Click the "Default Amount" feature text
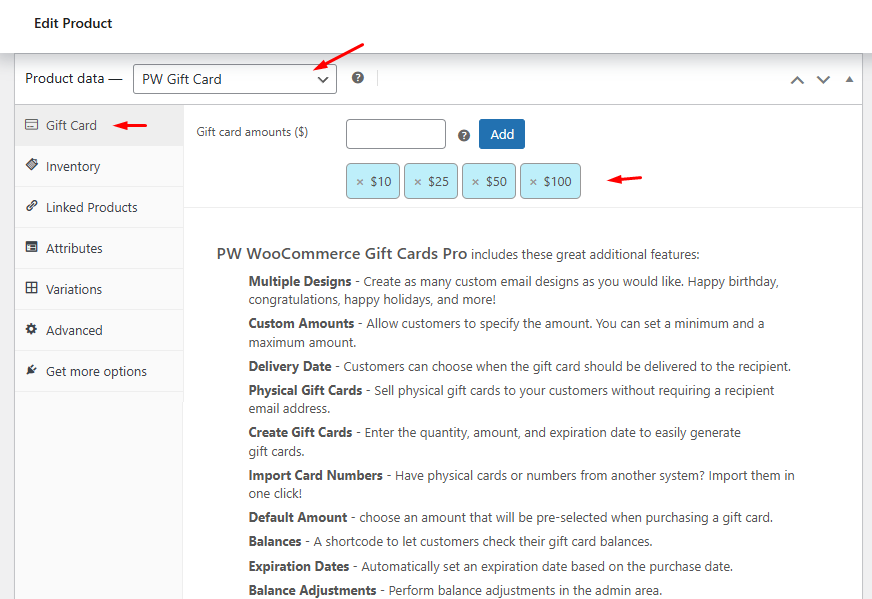 point(298,518)
